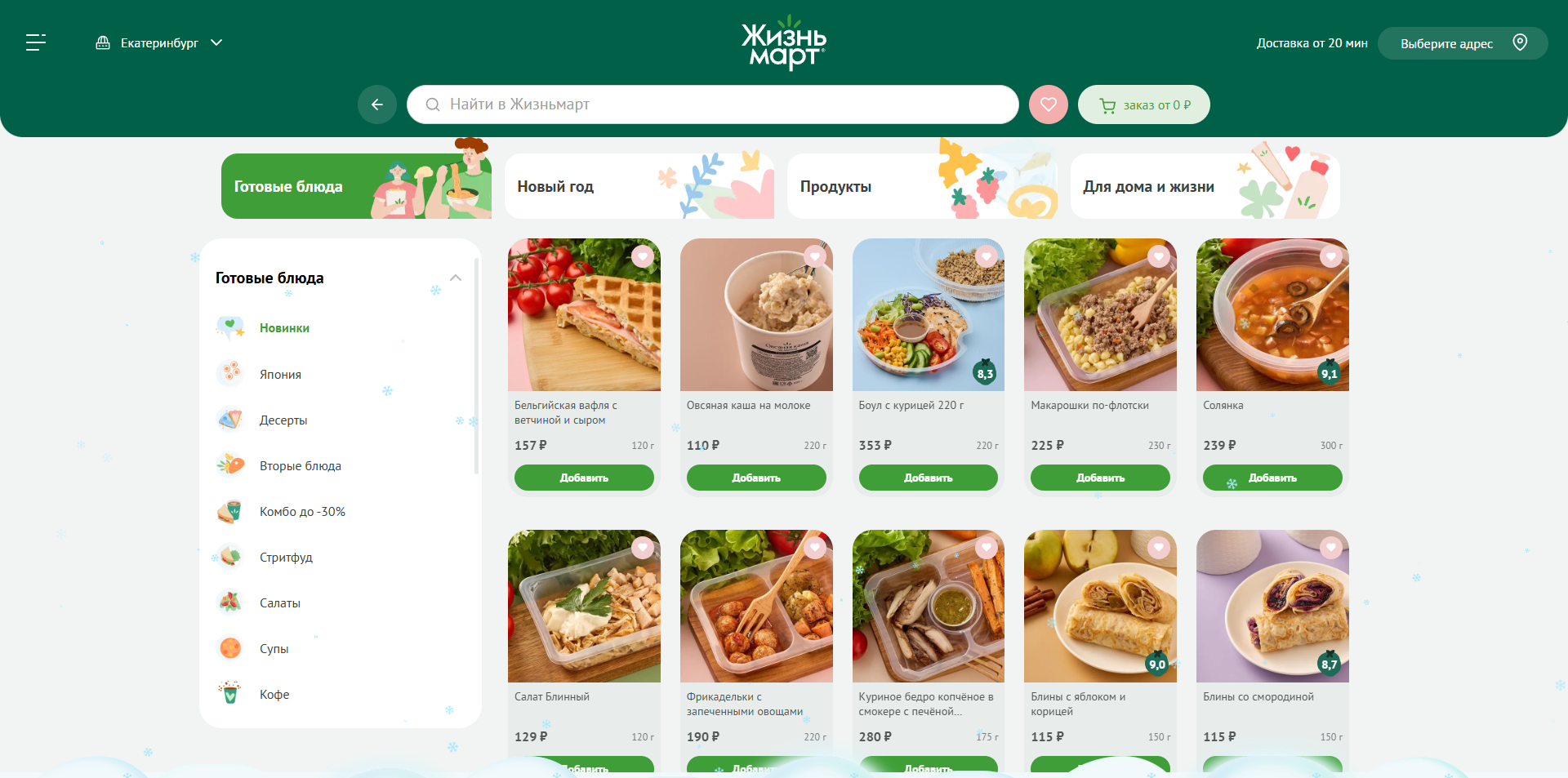This screenshot has width=1568, height=778.
Task: Toggle favorite heart on Бельгийская вафля card
Action: (643, 256)
